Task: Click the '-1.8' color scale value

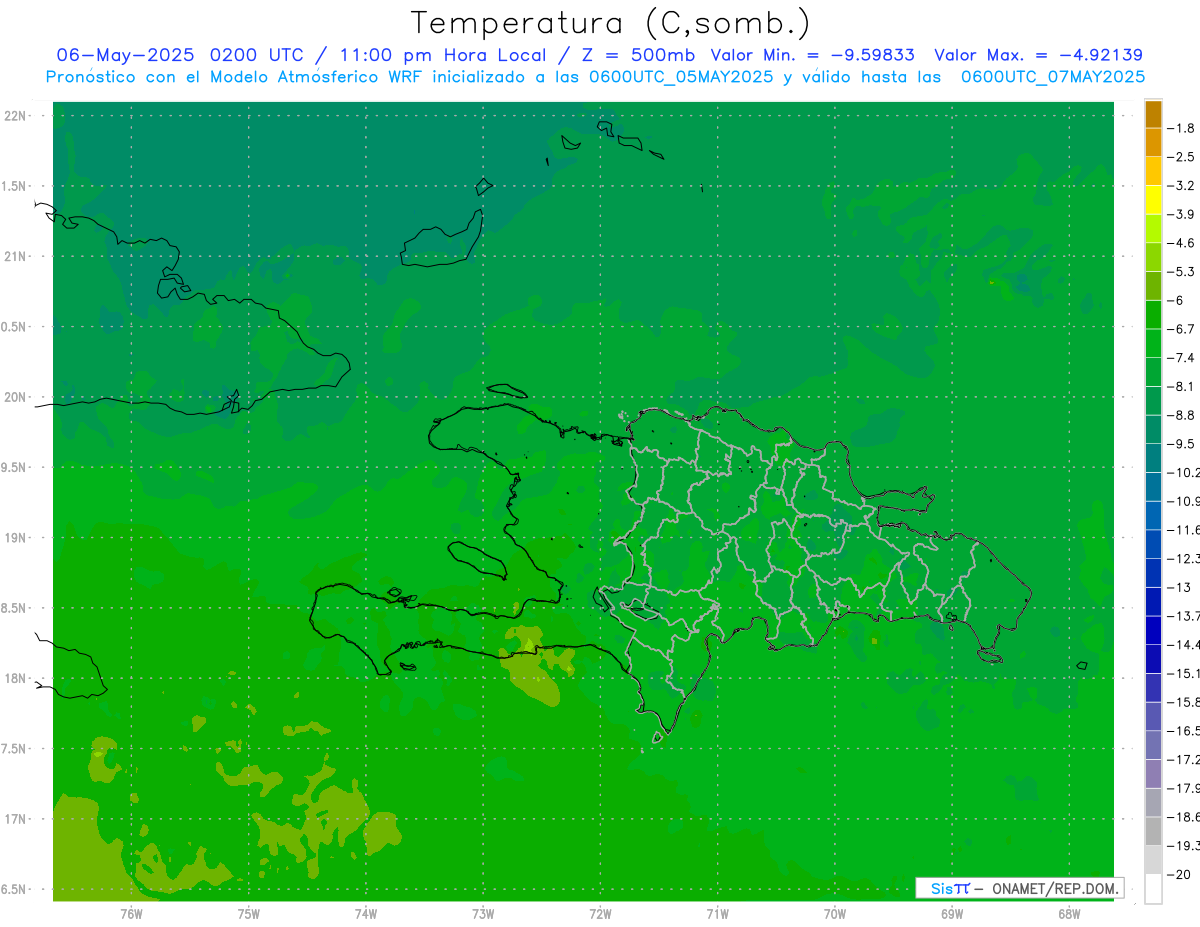Action: (x=1181, y=128)
